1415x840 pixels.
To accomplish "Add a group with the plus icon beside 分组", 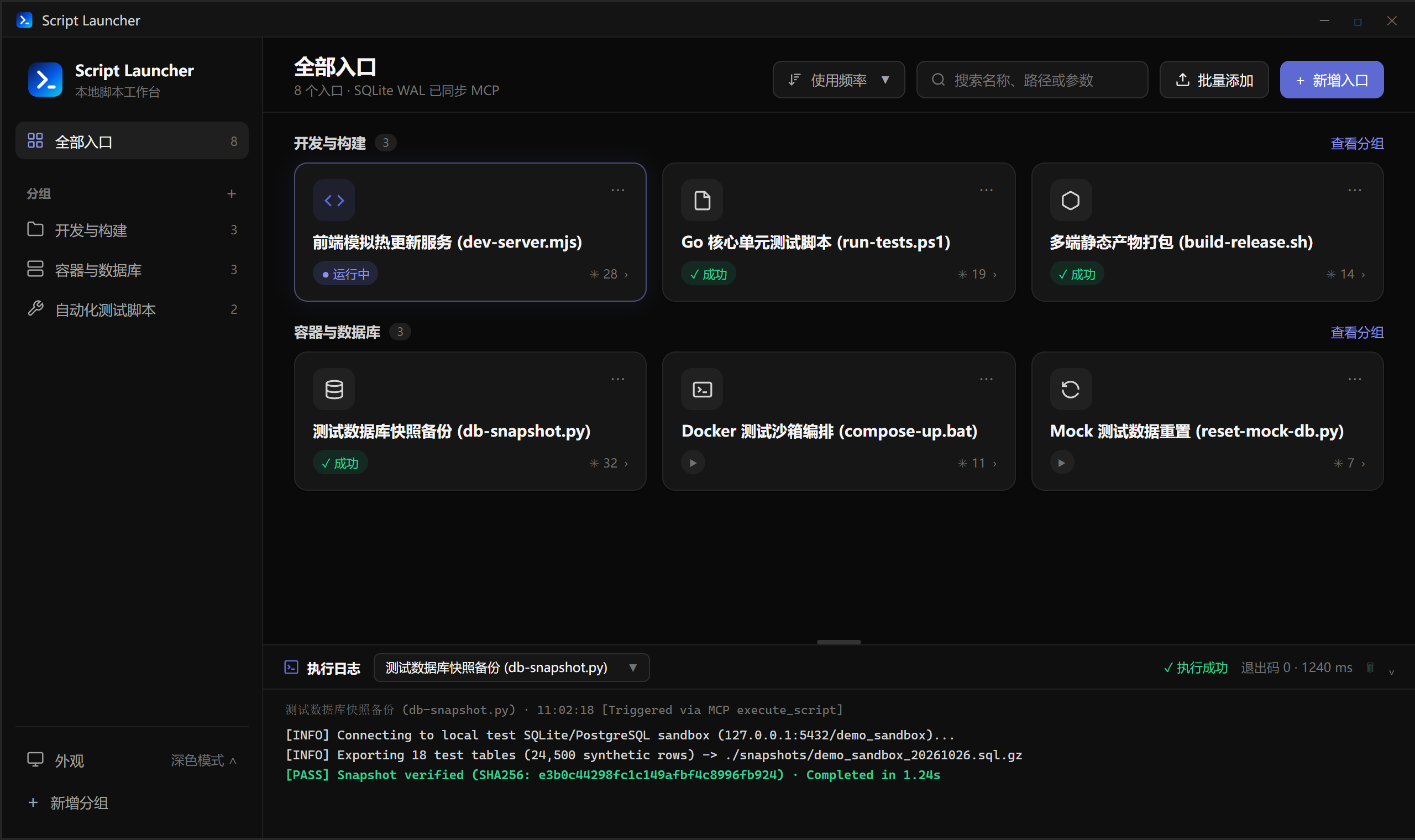I will coord(231,194).
